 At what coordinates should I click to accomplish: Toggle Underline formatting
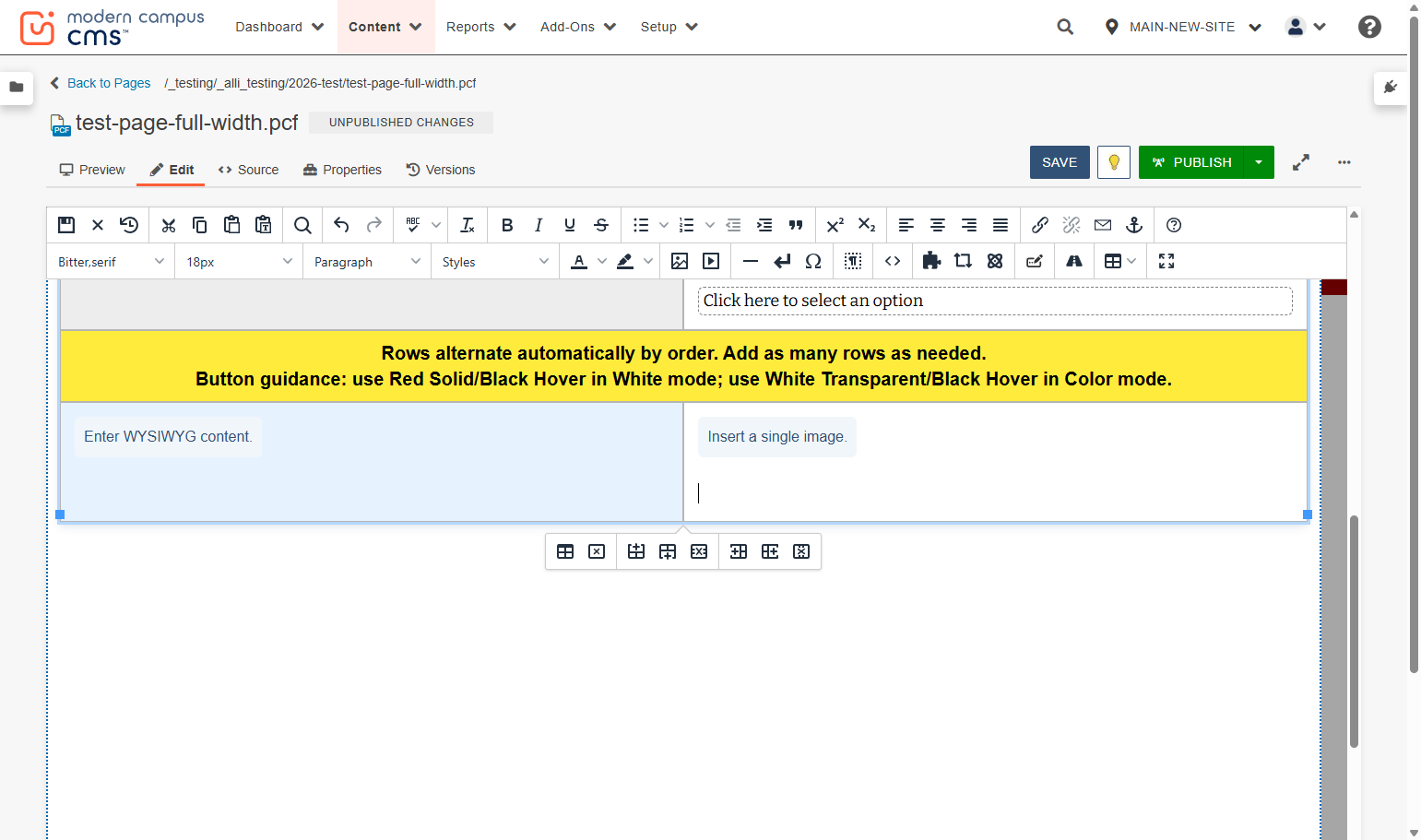click(x=570, y=225)
